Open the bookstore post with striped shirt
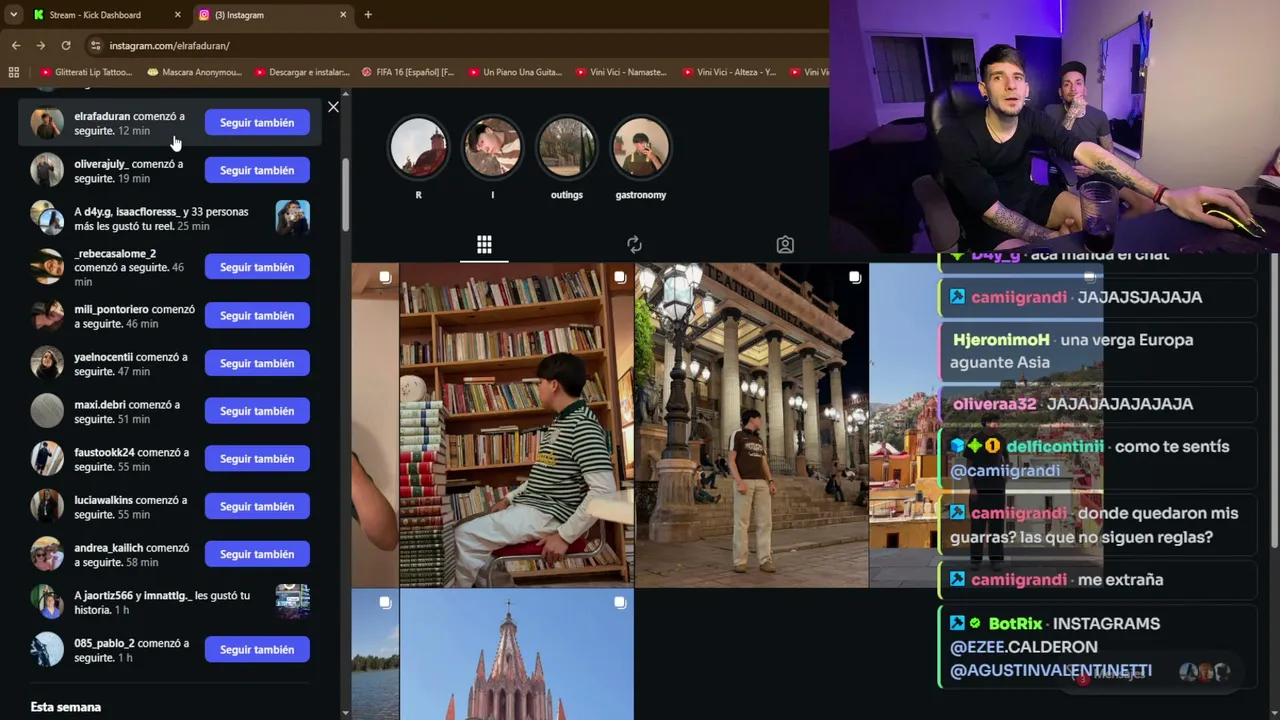This screenshot has height=720, width=1280. pos(516,425)
